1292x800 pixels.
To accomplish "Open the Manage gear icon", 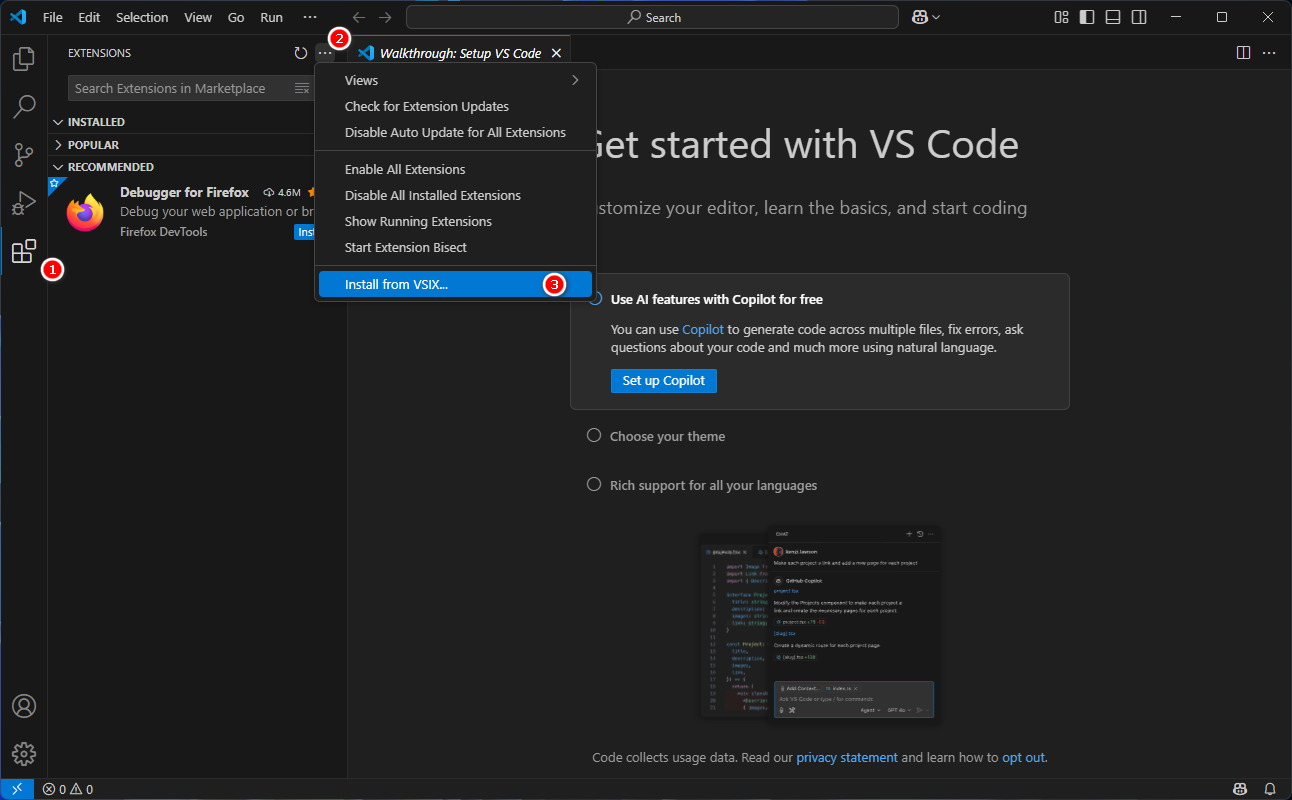I will (x=24, y=754).
